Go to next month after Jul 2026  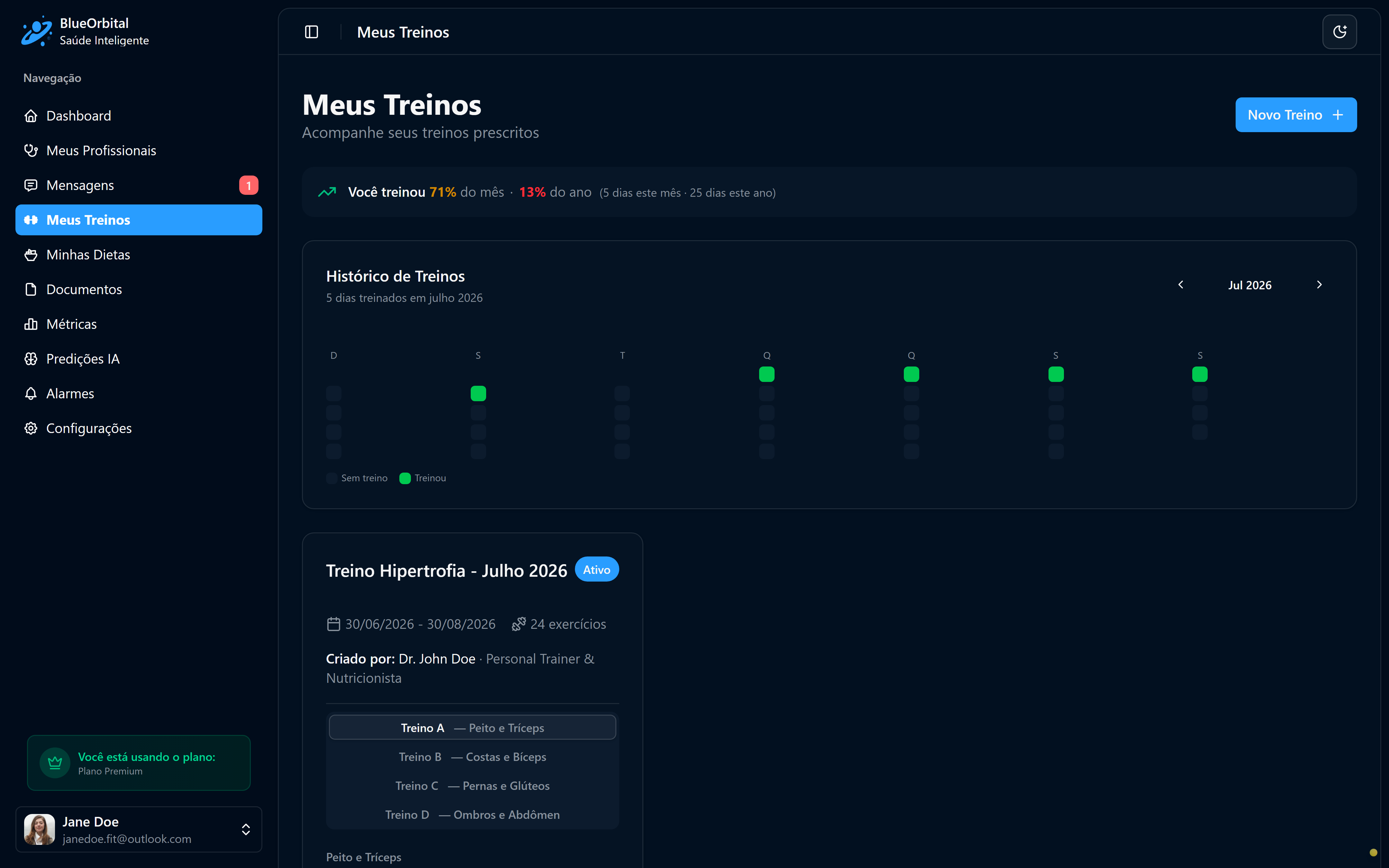pos(1319,285)
